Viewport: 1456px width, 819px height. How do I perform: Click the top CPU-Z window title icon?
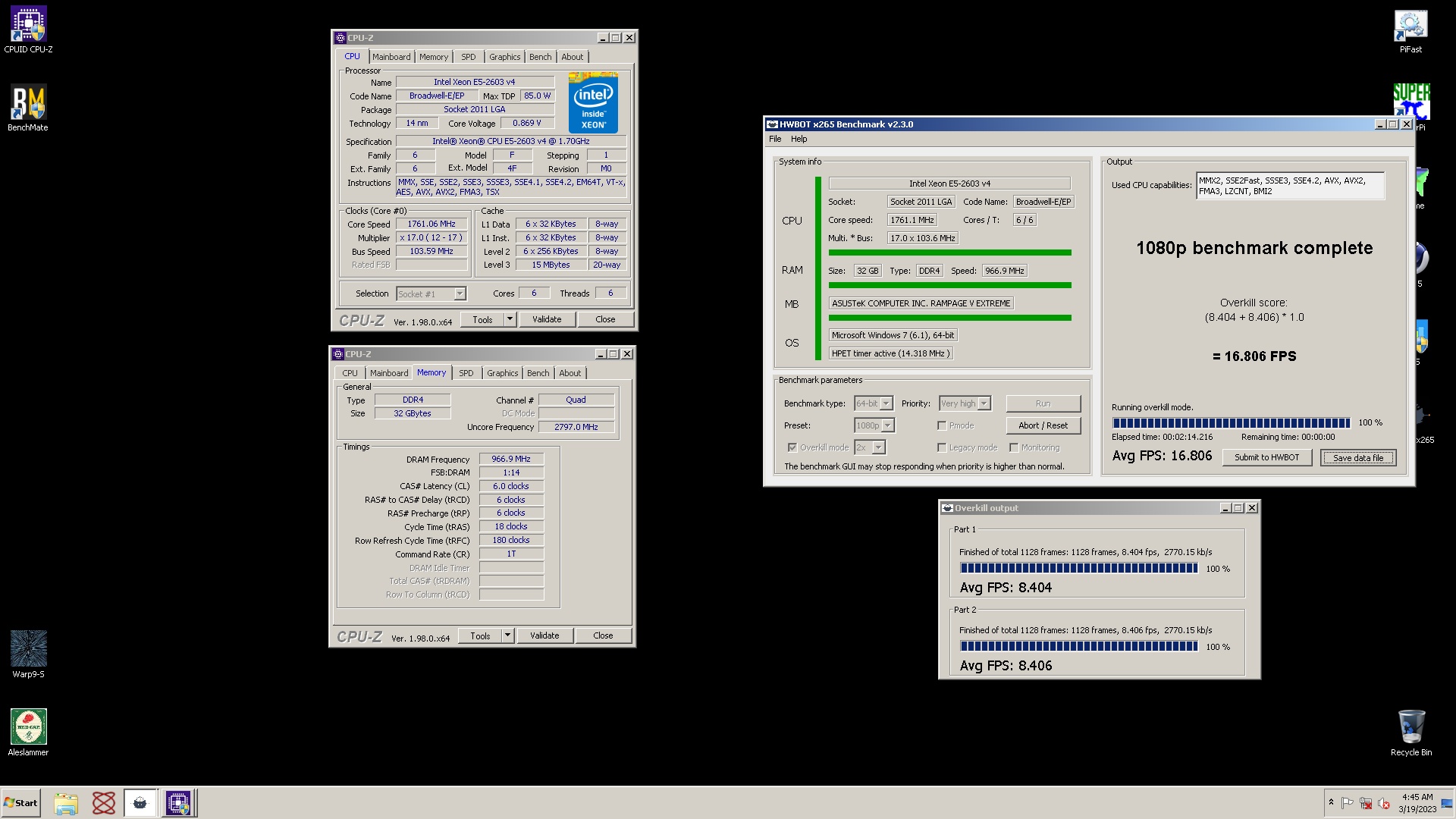coord(340,38)
